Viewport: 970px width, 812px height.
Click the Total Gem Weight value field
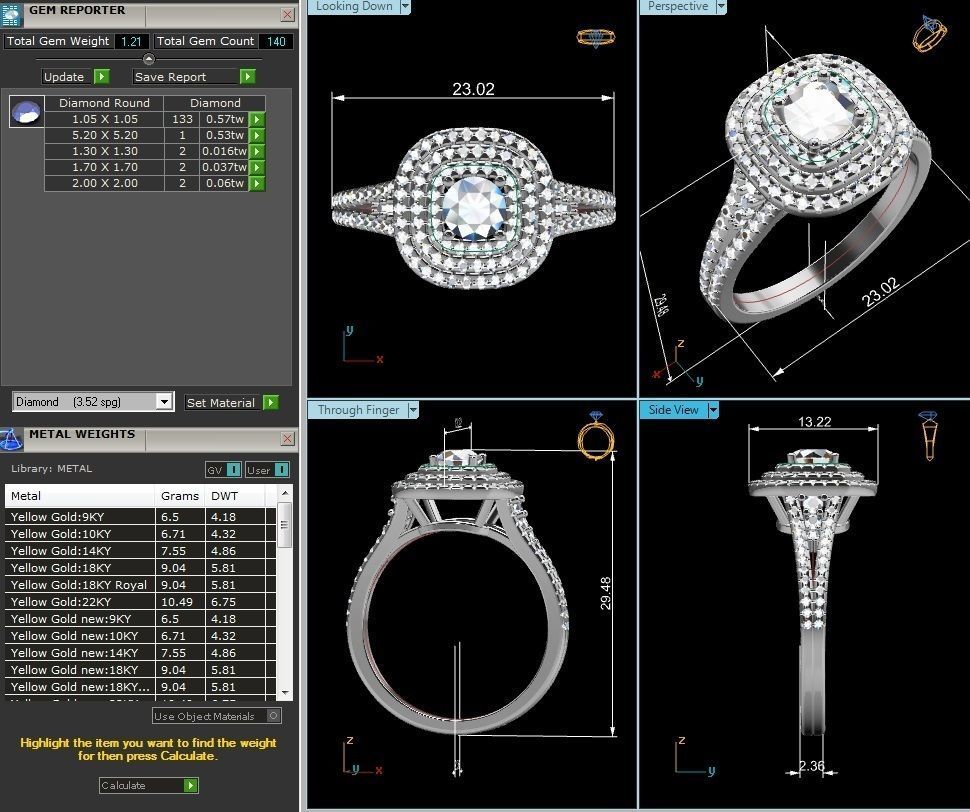[131, 41]
